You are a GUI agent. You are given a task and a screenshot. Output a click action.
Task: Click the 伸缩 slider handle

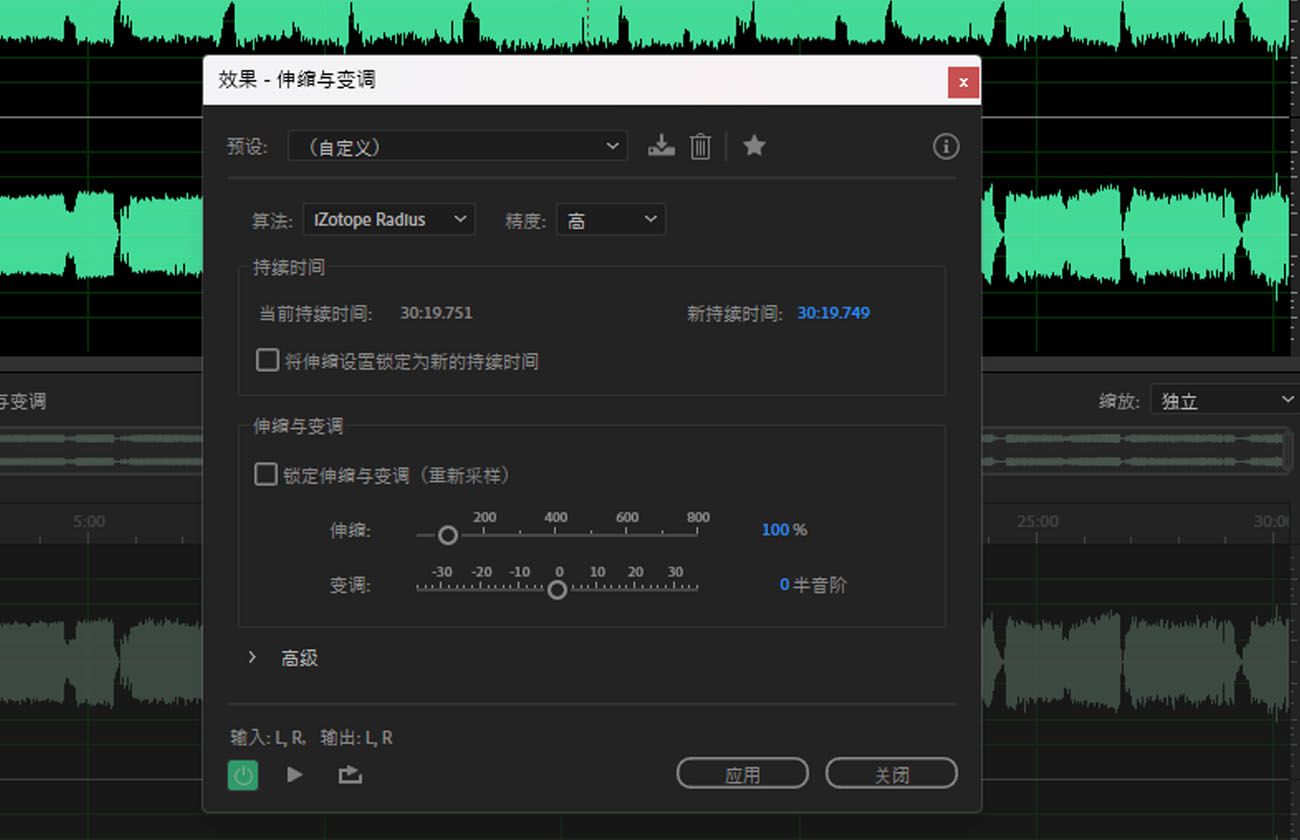448,535
